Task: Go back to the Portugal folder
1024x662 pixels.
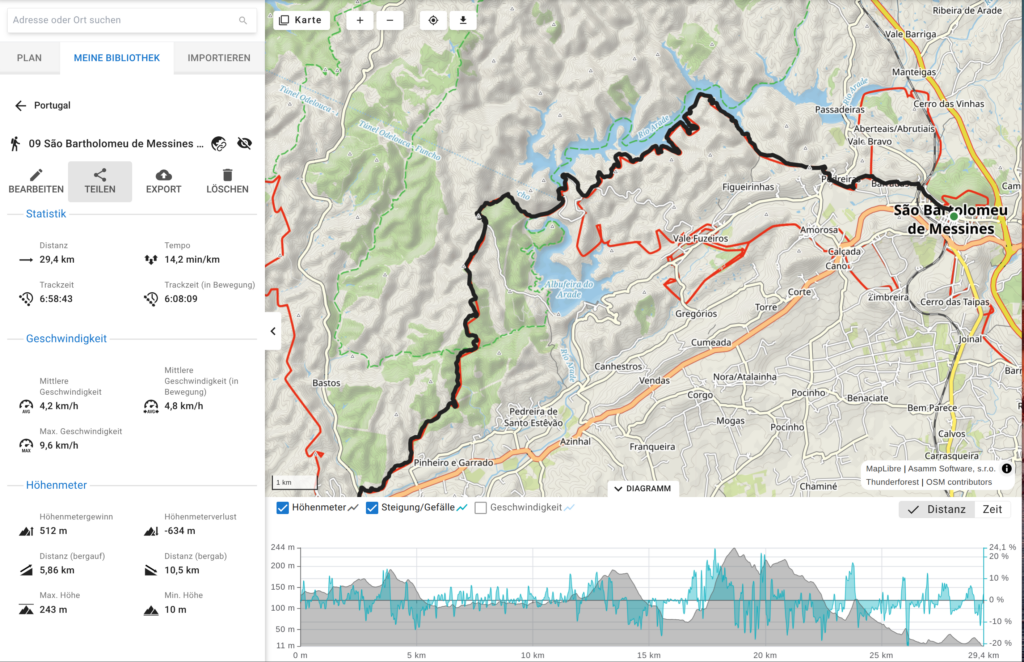Action: tap(20, 105)
